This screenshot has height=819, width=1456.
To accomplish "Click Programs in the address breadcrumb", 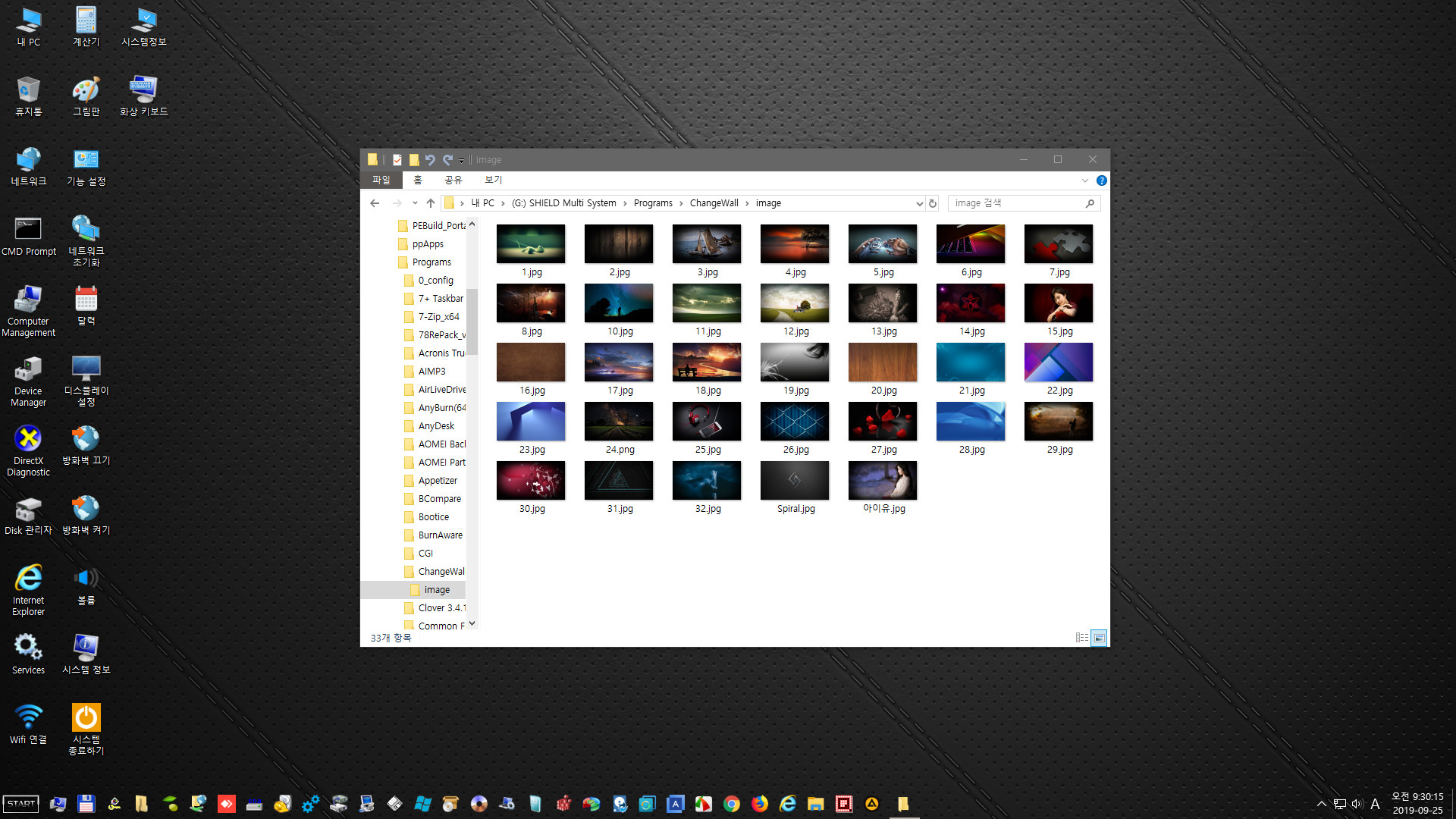I will 653,203.
